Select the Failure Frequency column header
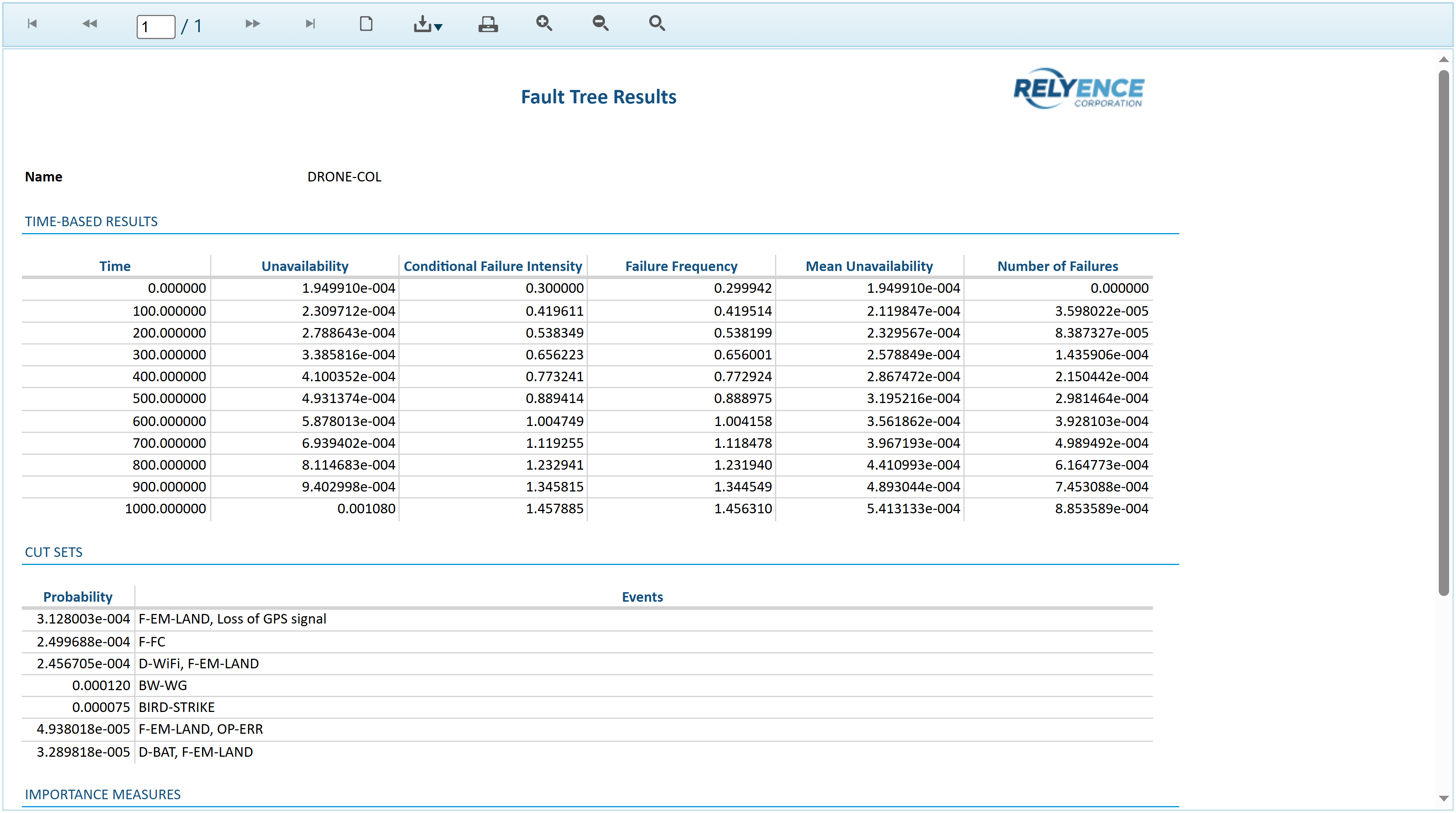This screenshot has width=1456, height=813. 681,266
